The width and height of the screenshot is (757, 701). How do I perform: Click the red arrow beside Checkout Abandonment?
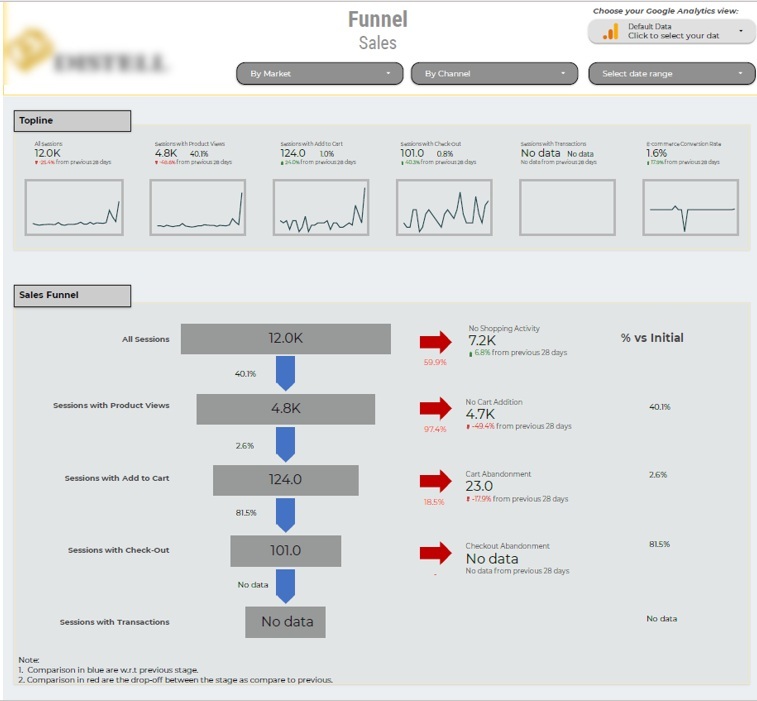[x=435, y=553]
